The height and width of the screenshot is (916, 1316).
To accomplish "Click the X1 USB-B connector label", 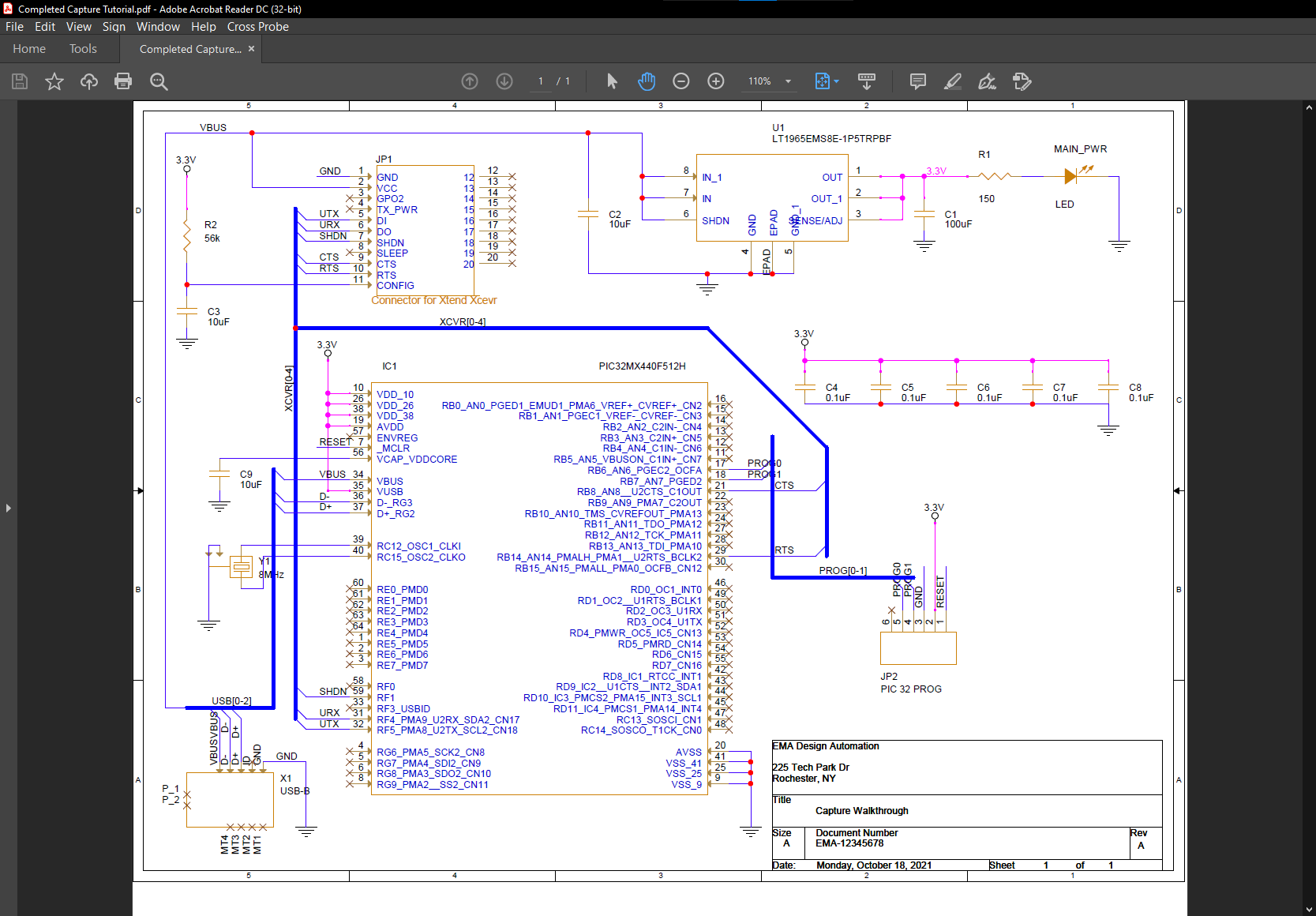I will pos(294,785).
